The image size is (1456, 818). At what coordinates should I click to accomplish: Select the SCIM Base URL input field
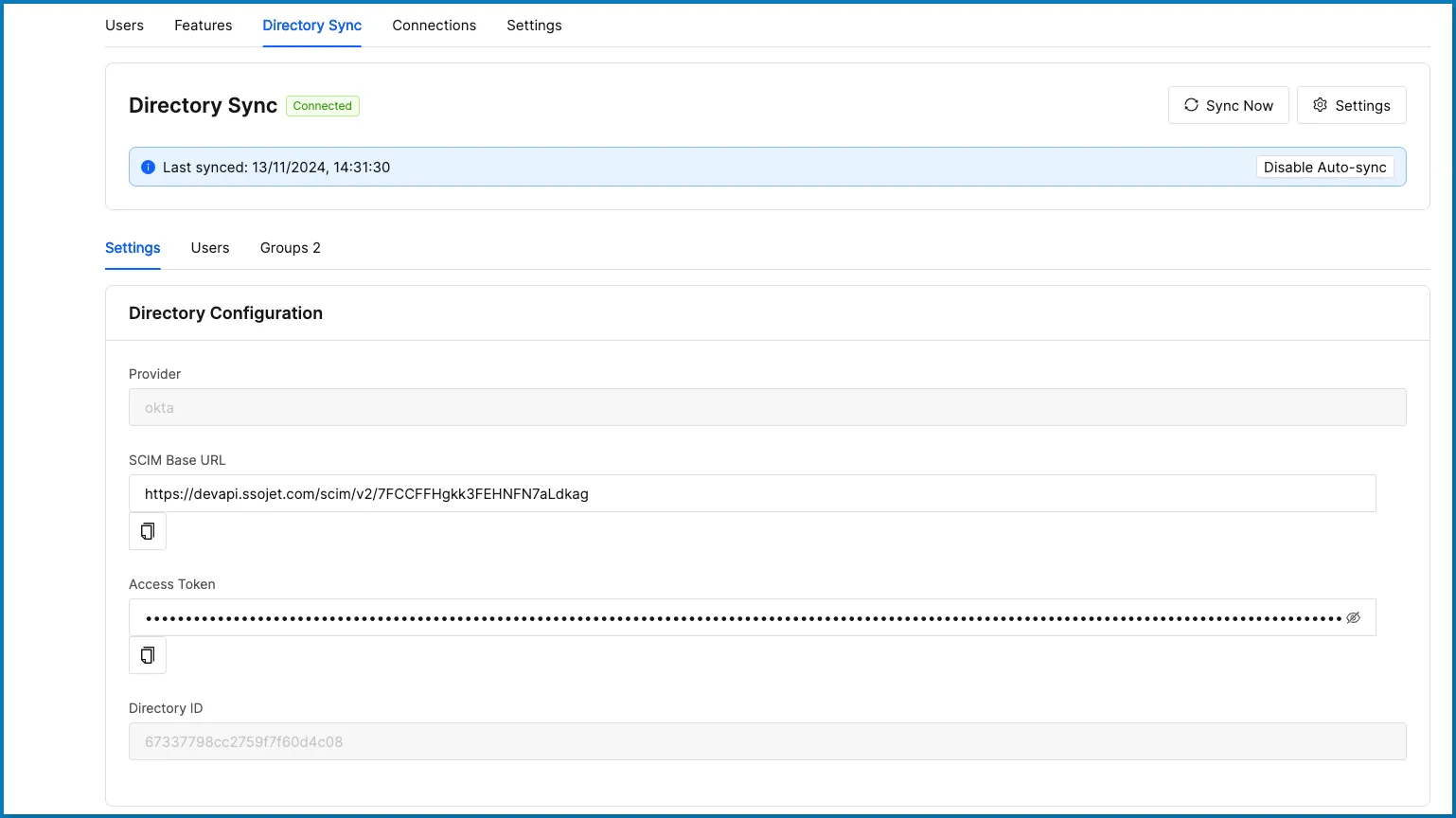[752, 493]
